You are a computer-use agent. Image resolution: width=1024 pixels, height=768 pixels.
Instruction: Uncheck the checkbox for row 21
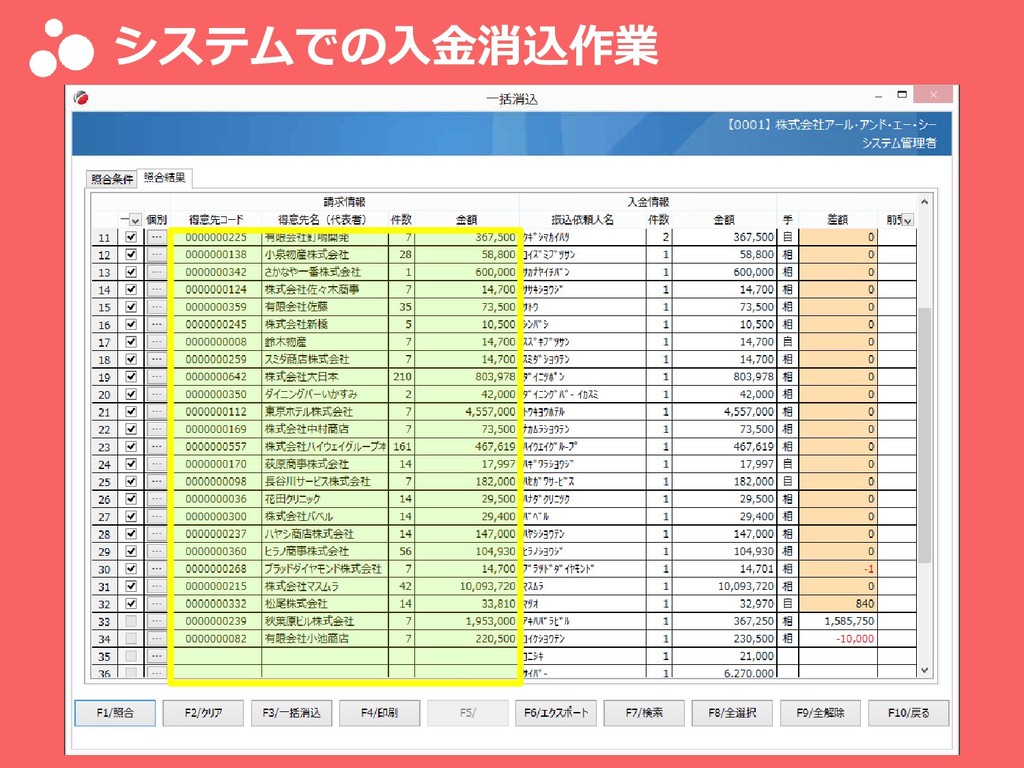131,411
